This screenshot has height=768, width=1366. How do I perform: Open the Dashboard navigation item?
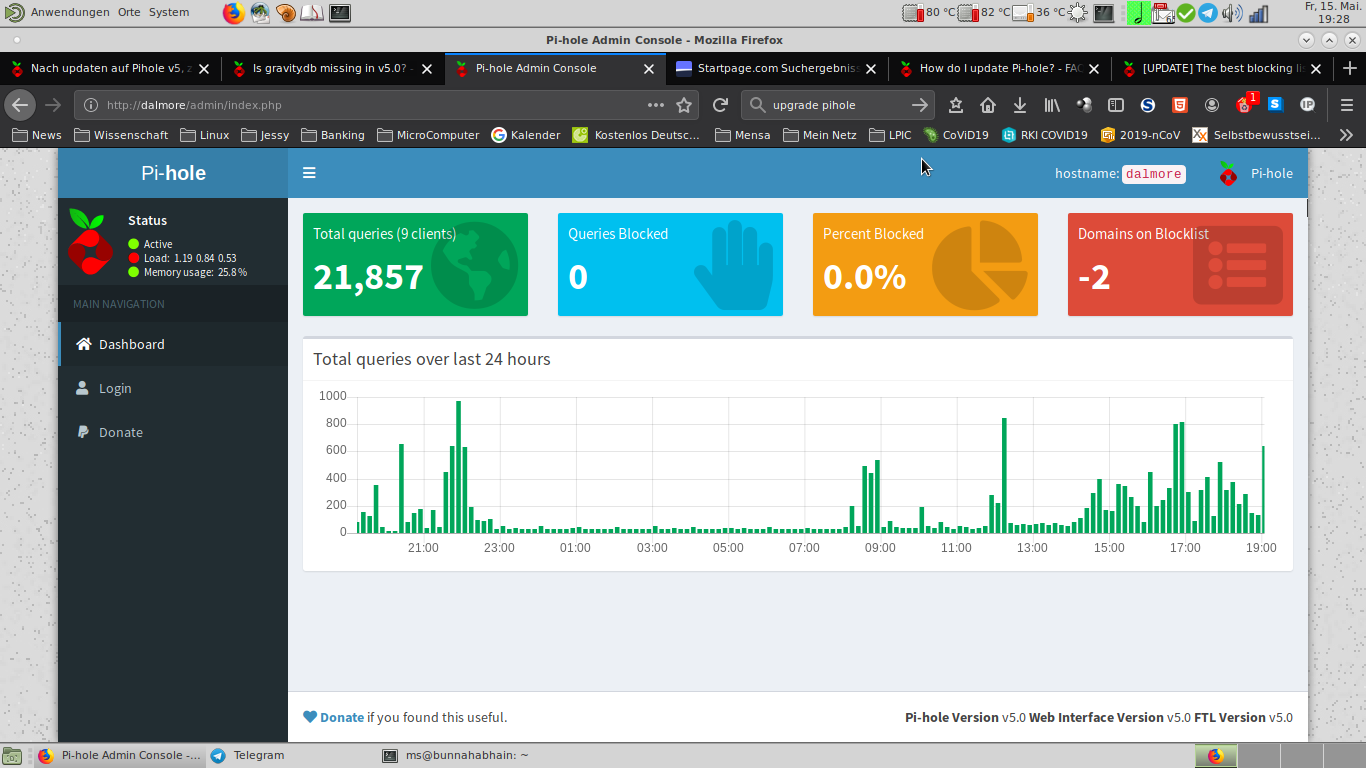click(173, 344)
